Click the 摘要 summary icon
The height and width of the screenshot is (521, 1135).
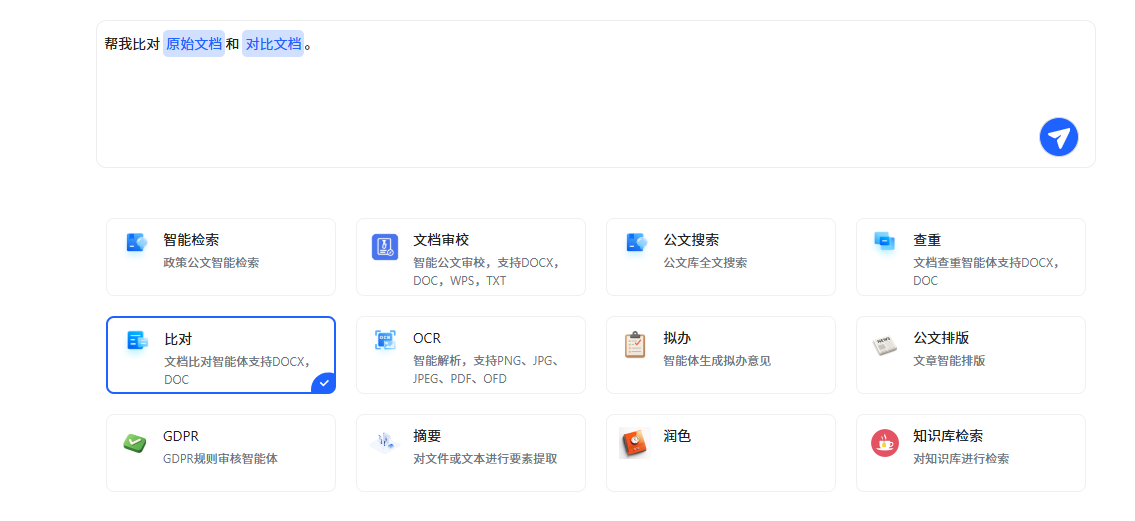tap(385, 442)
